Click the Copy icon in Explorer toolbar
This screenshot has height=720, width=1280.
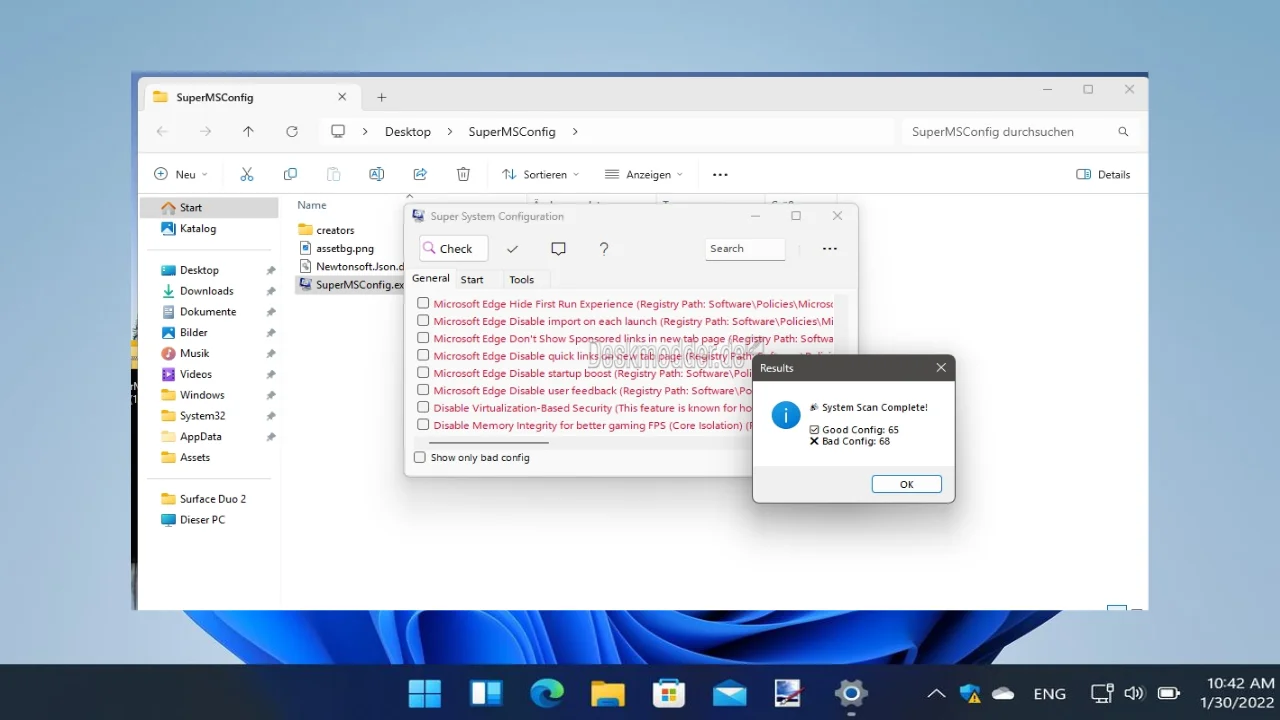coord(290,174)
